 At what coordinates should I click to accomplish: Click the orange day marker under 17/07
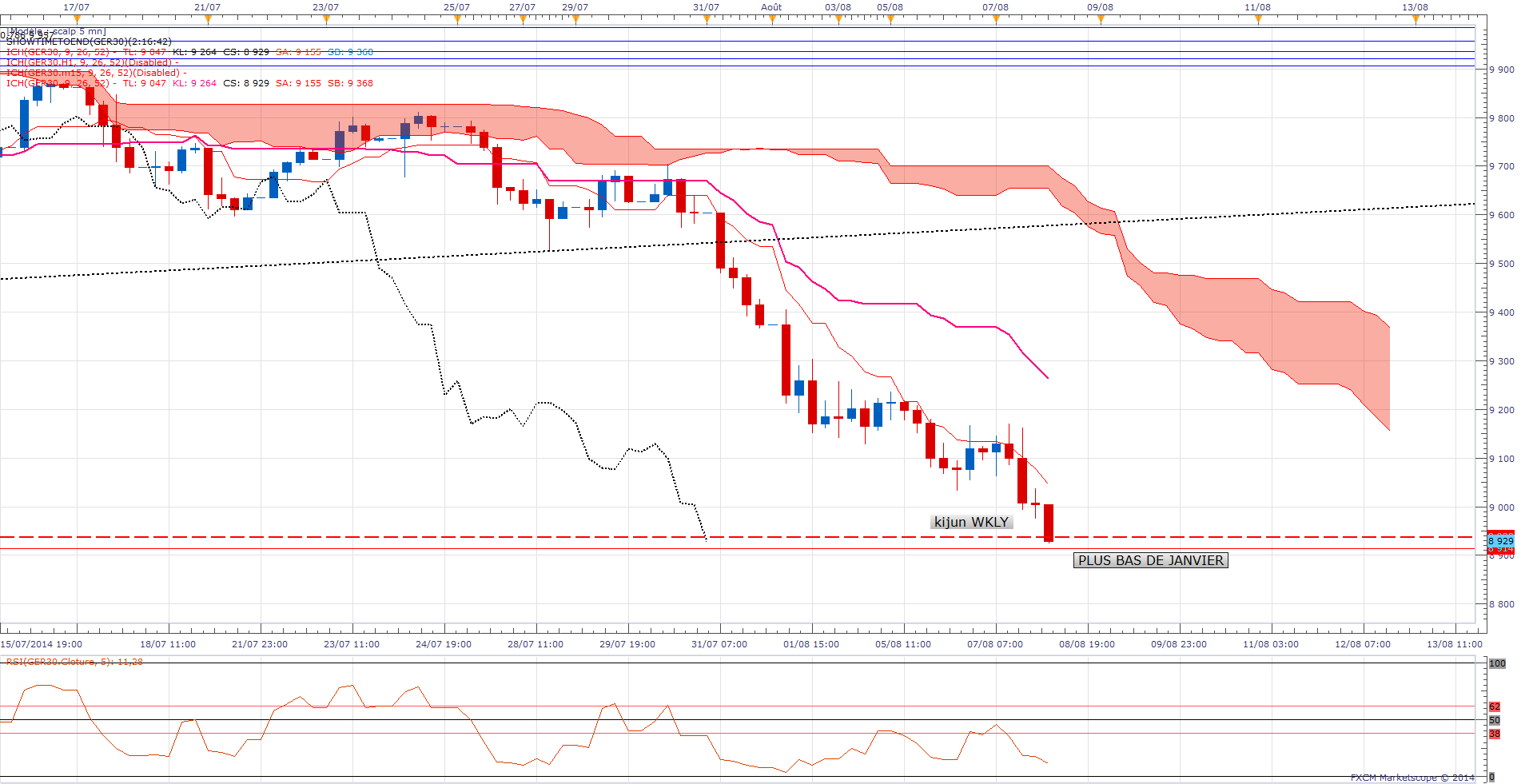tap(77, 19)
